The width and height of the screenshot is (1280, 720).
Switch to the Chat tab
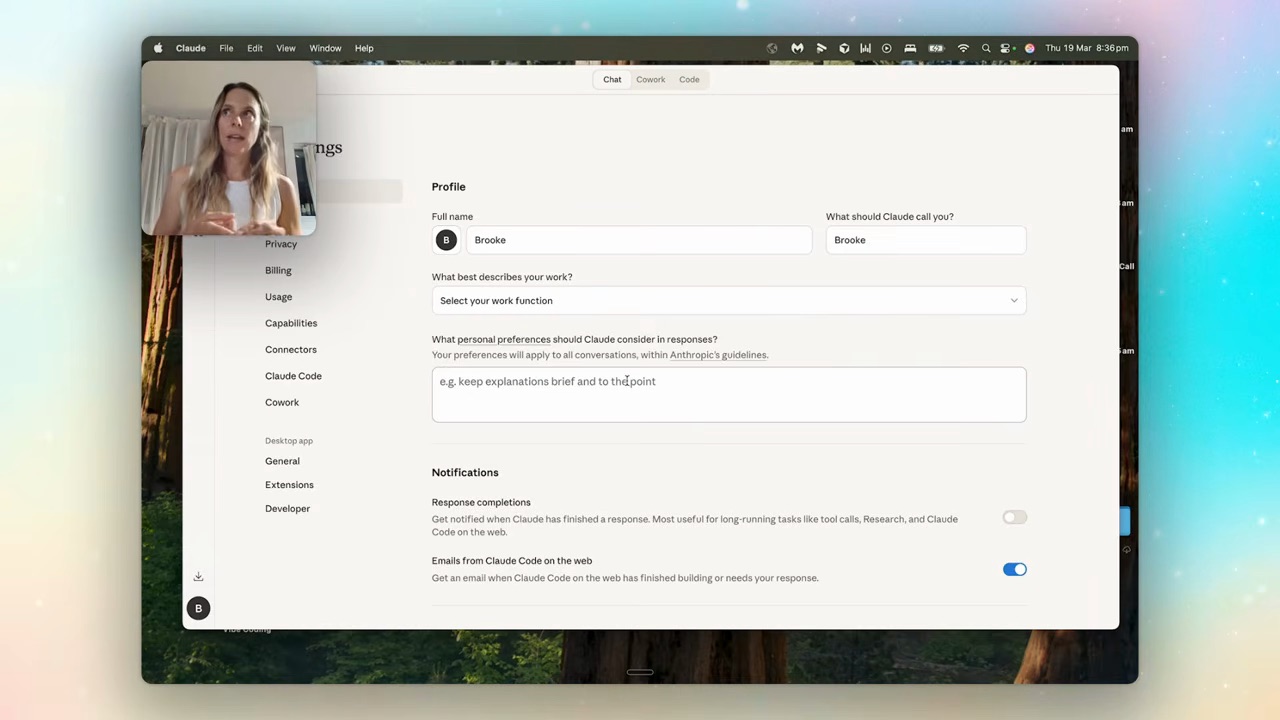[x=612, y=79]
